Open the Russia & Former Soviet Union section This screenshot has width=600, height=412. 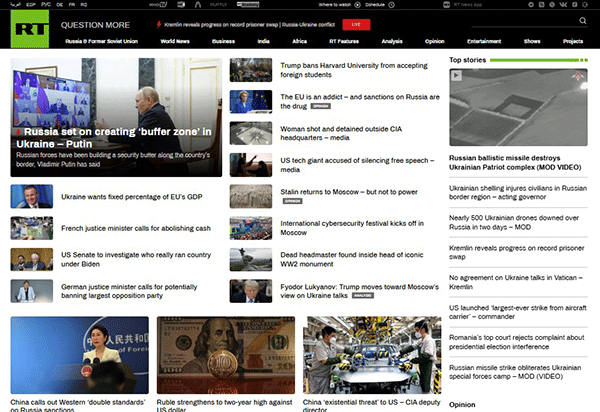click(101, 41)
